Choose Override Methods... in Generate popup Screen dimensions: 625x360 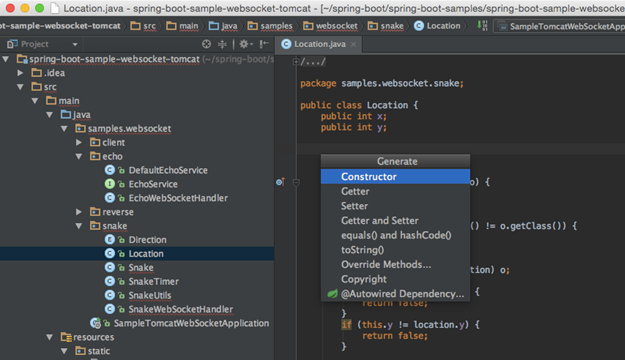pyautogui.click(x=395, y=264)
